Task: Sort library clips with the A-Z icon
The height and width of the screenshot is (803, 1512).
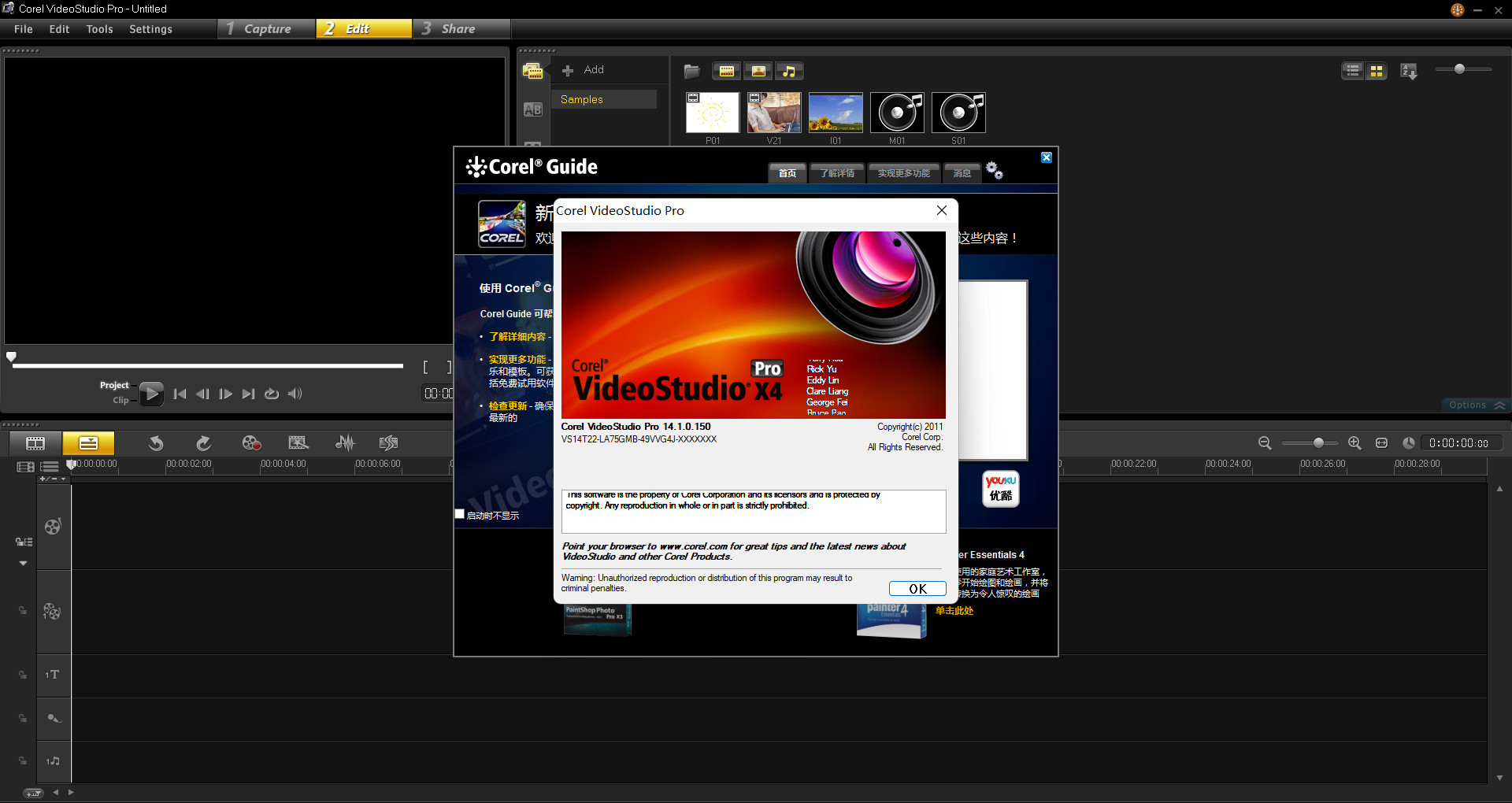Action: [1409, 71]
